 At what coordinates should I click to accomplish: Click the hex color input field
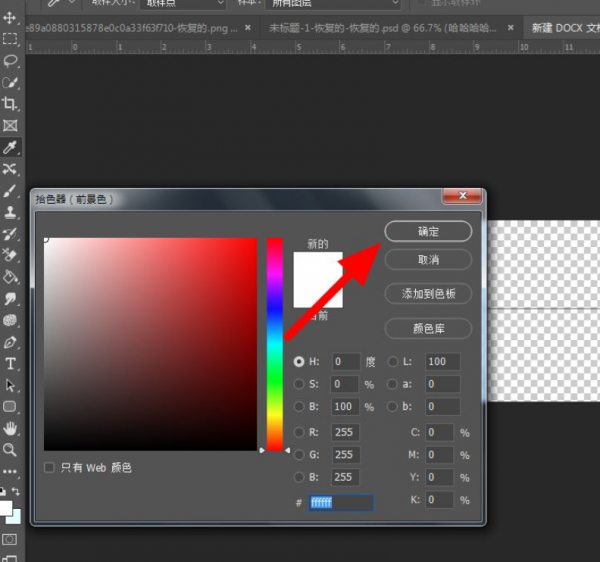[341, 502]
